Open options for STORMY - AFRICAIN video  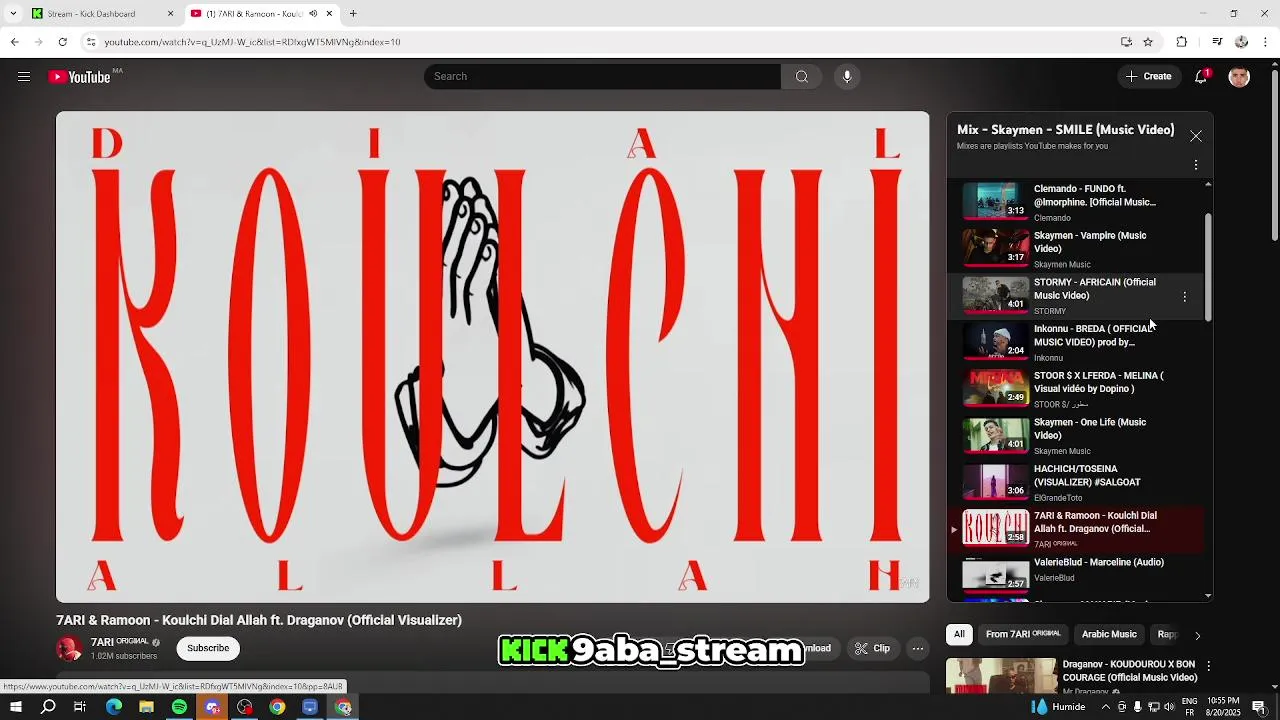[1185, 297]
